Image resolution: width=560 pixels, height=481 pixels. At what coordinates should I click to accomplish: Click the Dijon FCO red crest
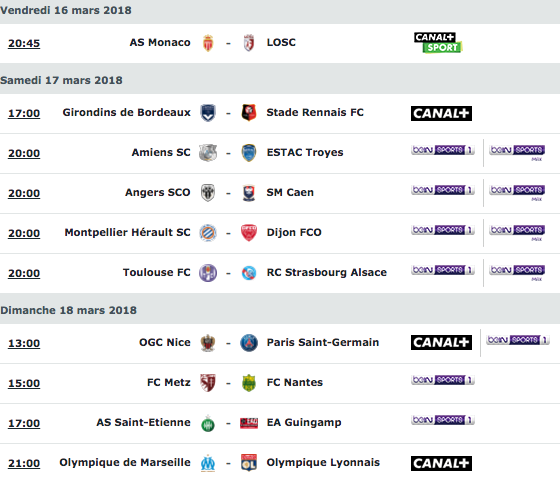249,233
